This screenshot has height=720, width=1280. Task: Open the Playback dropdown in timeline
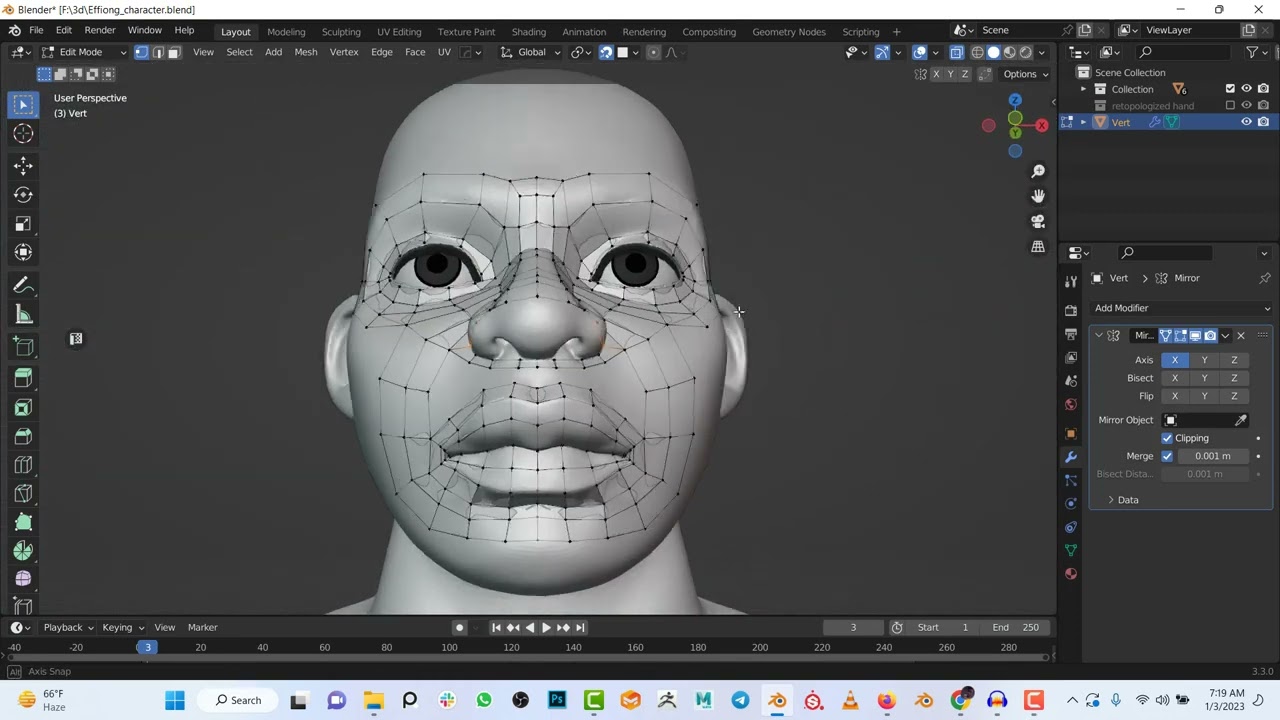coord(68,627)
